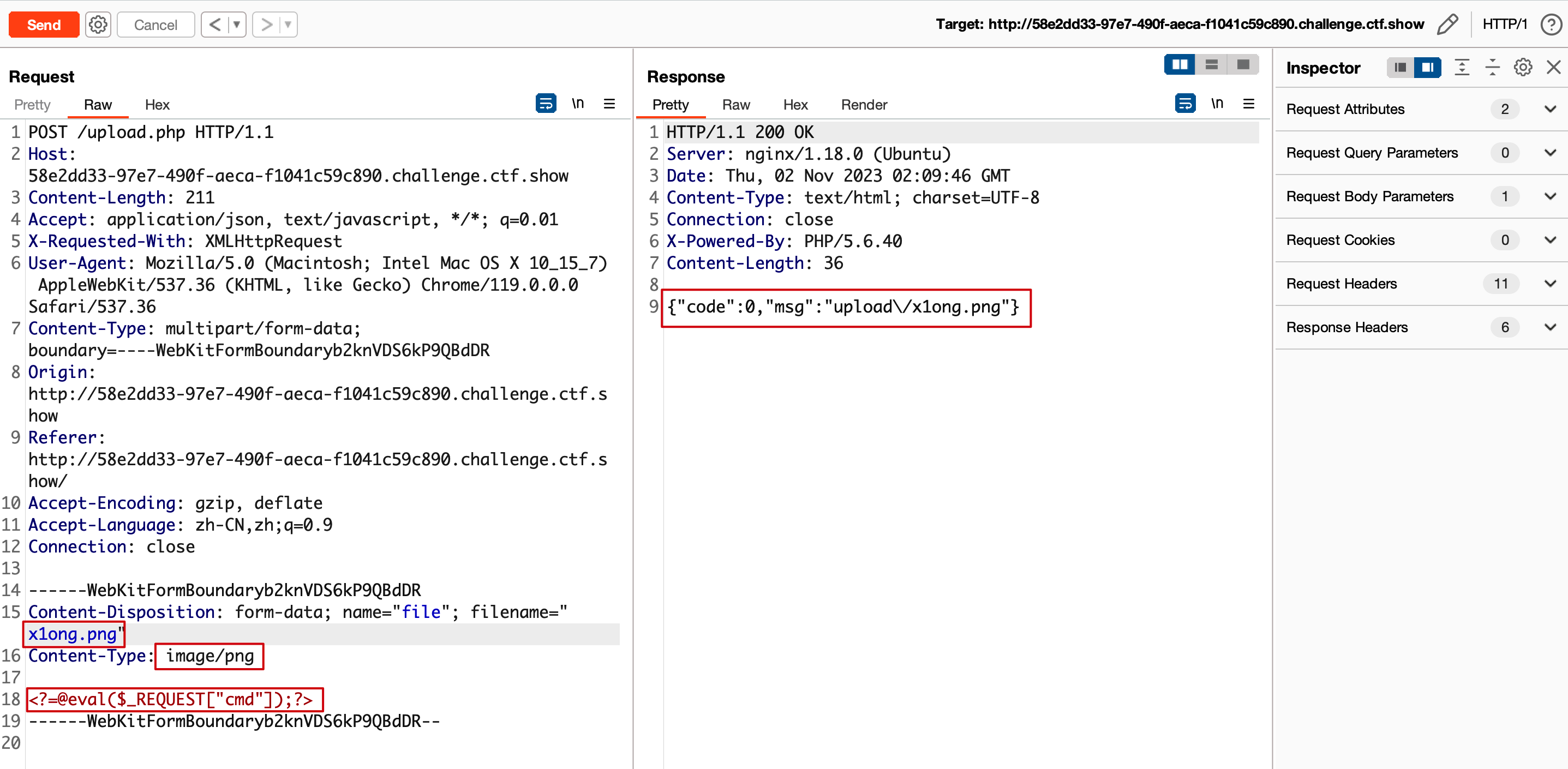Viewport: 1568px width, 769px height.
Task: Select the combined tabbed layout view
Action: point(1243,64)
